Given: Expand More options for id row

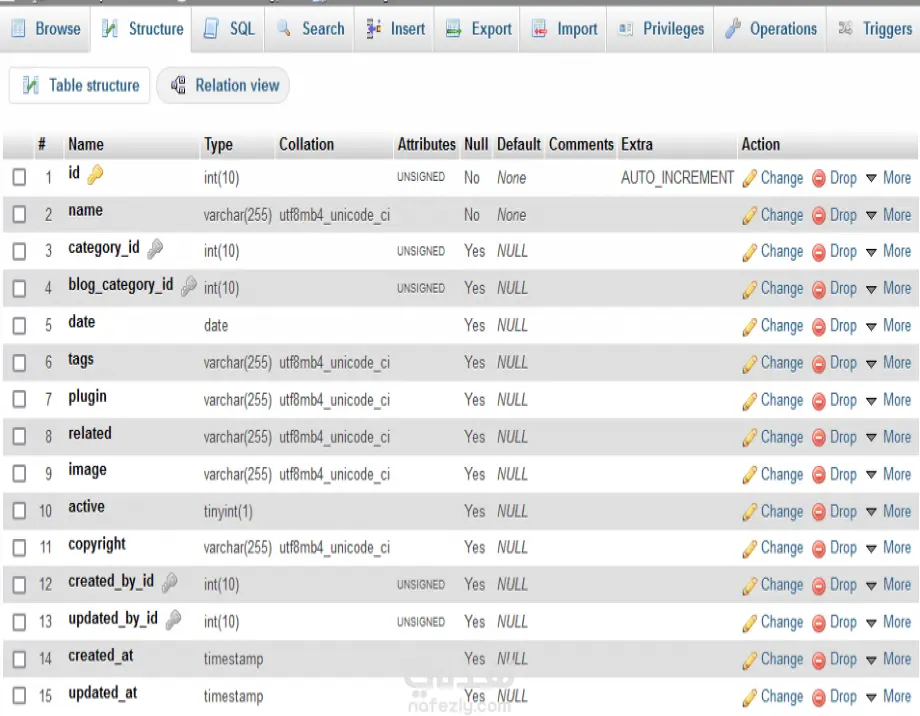Looking at the screenshot, I should 888,178.
